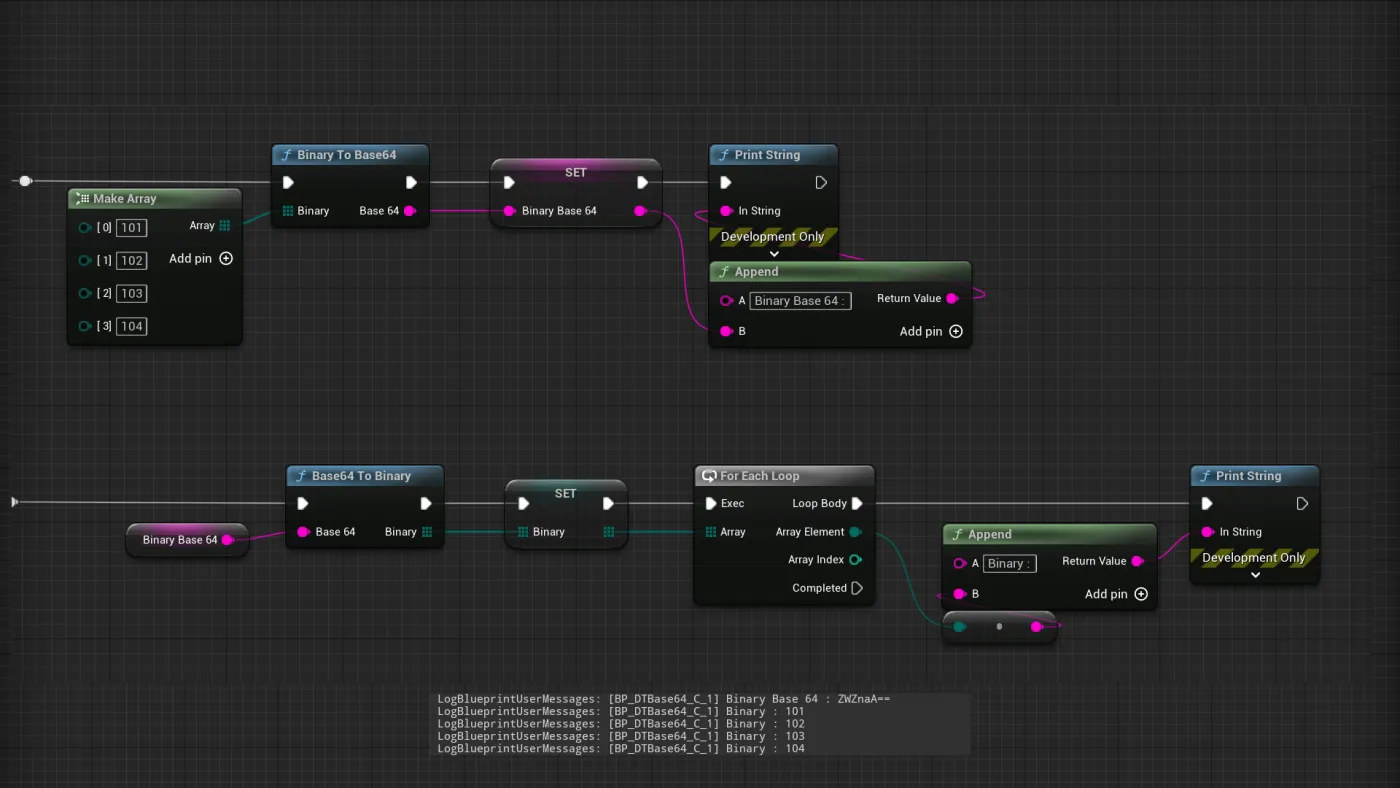
Task: Click log line 'Binary : 102'
Action: point(621,723)
